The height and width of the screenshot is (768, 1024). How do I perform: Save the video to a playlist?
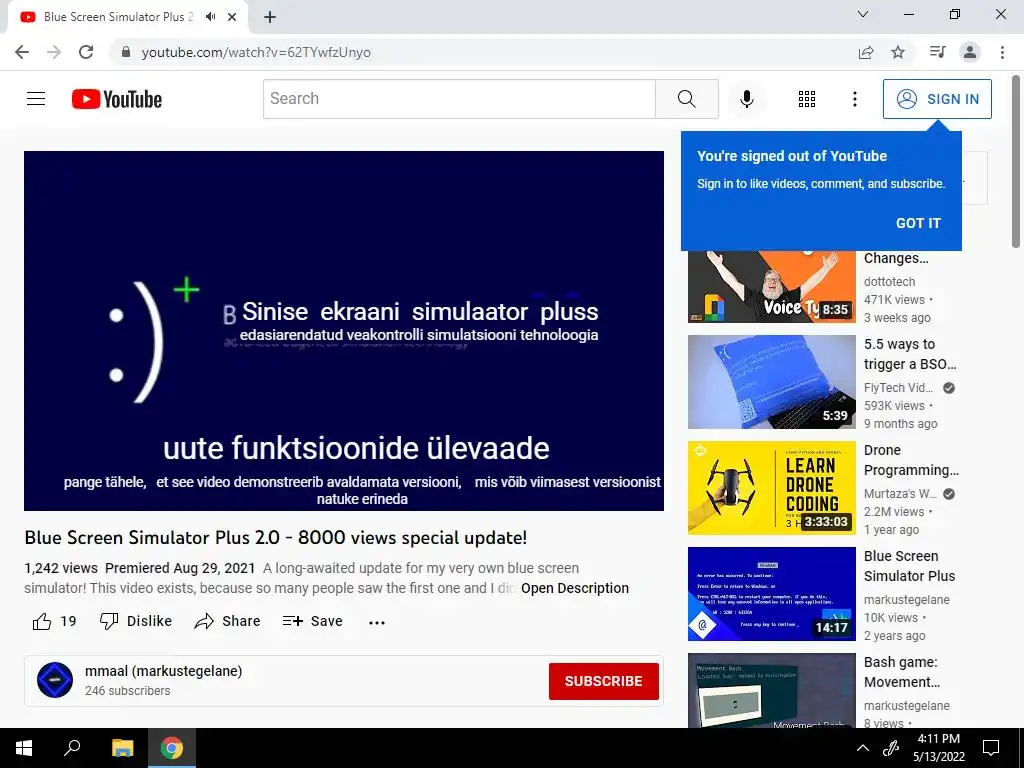pos(312,621)
